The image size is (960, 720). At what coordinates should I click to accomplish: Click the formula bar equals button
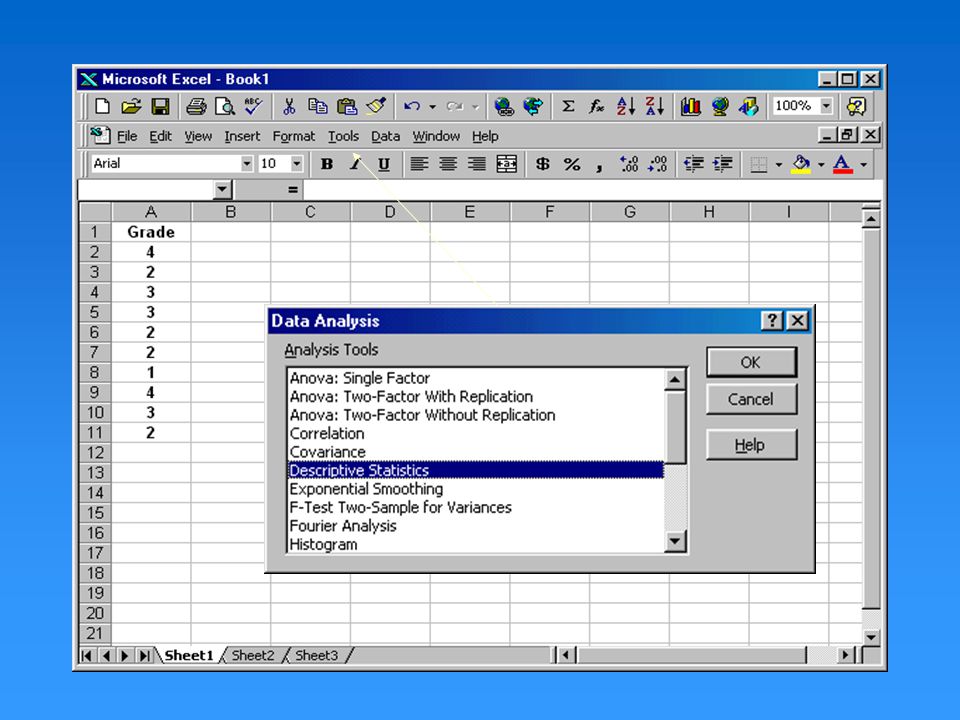[x=293, y=190]
